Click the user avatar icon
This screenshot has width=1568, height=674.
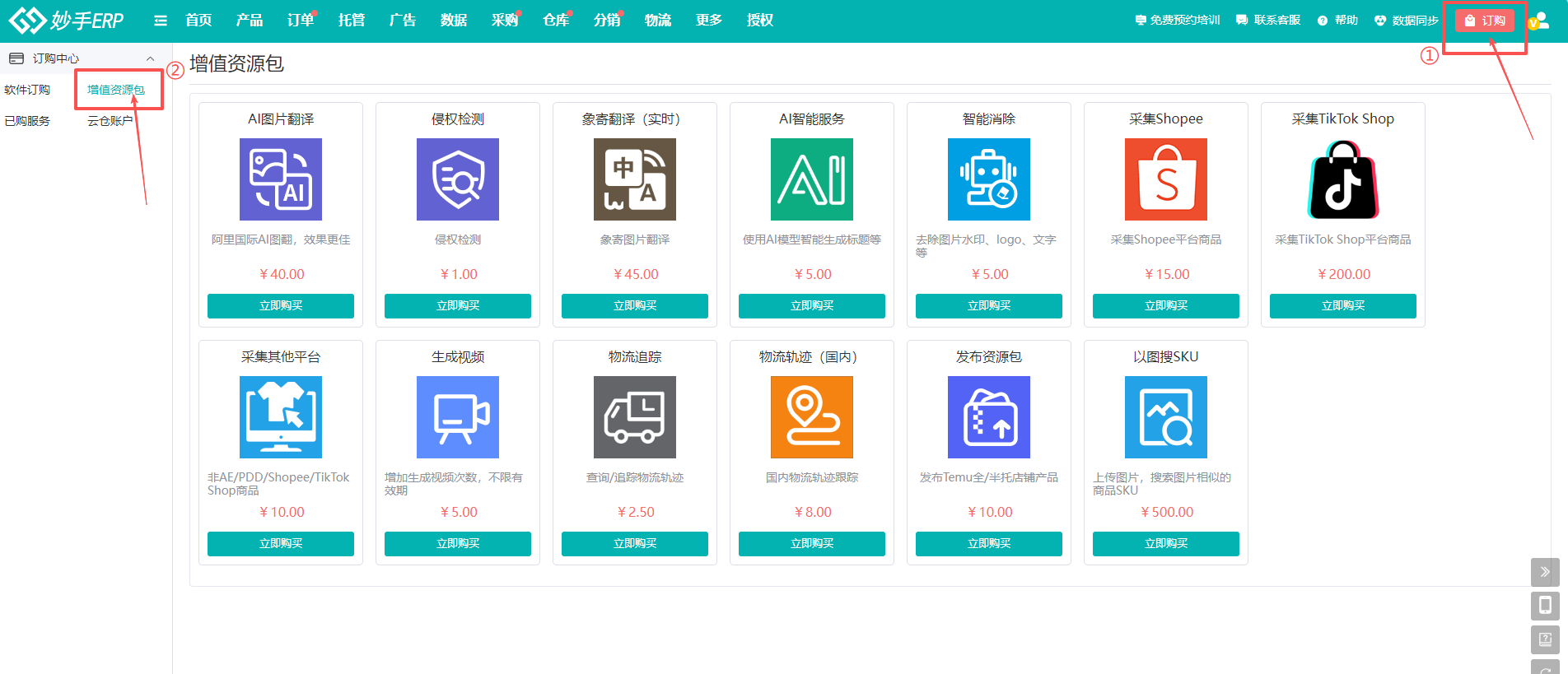pyautogui.click(x=1539, y=21)
